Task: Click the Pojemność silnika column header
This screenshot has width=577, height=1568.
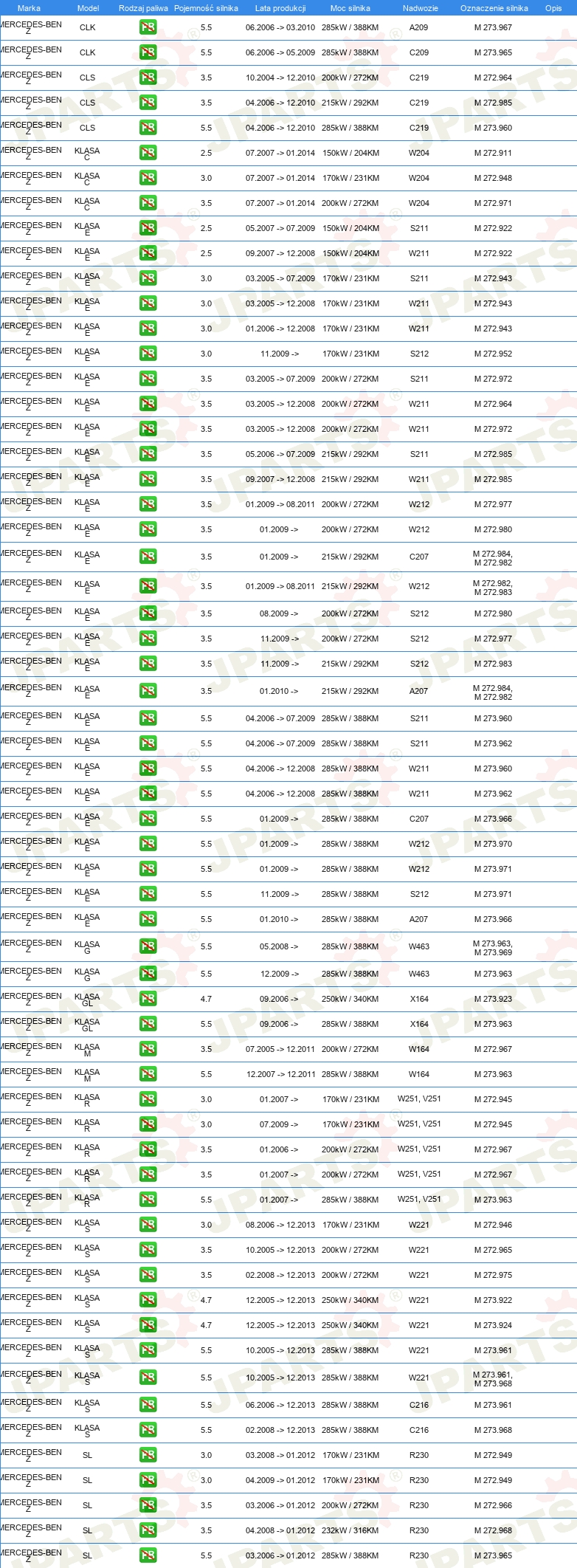Action: [x=206, y=8]
